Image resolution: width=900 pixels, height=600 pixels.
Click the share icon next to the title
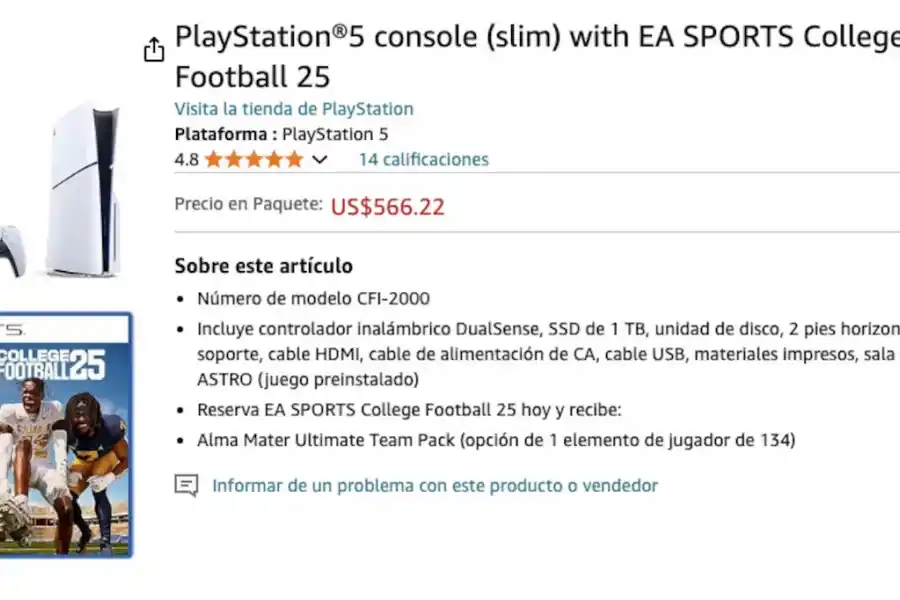(x=153, y=48)
